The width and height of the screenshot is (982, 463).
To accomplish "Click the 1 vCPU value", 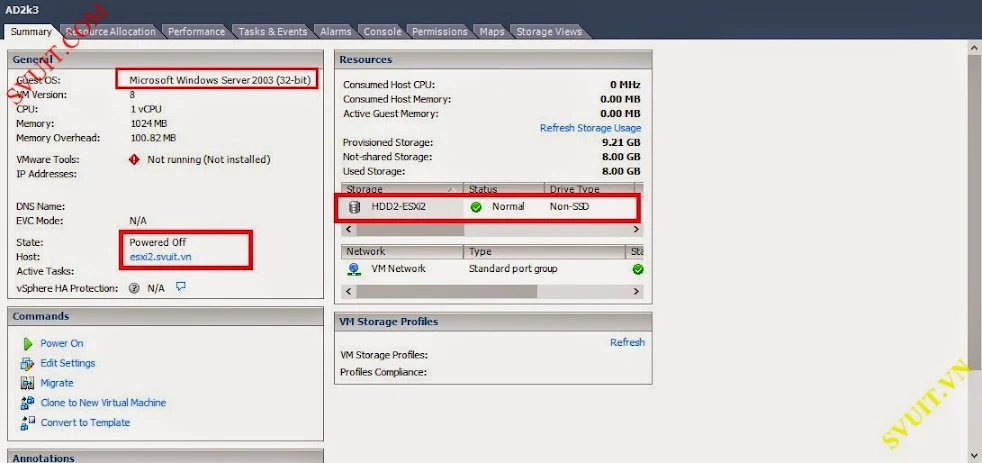I will point(146,109).
